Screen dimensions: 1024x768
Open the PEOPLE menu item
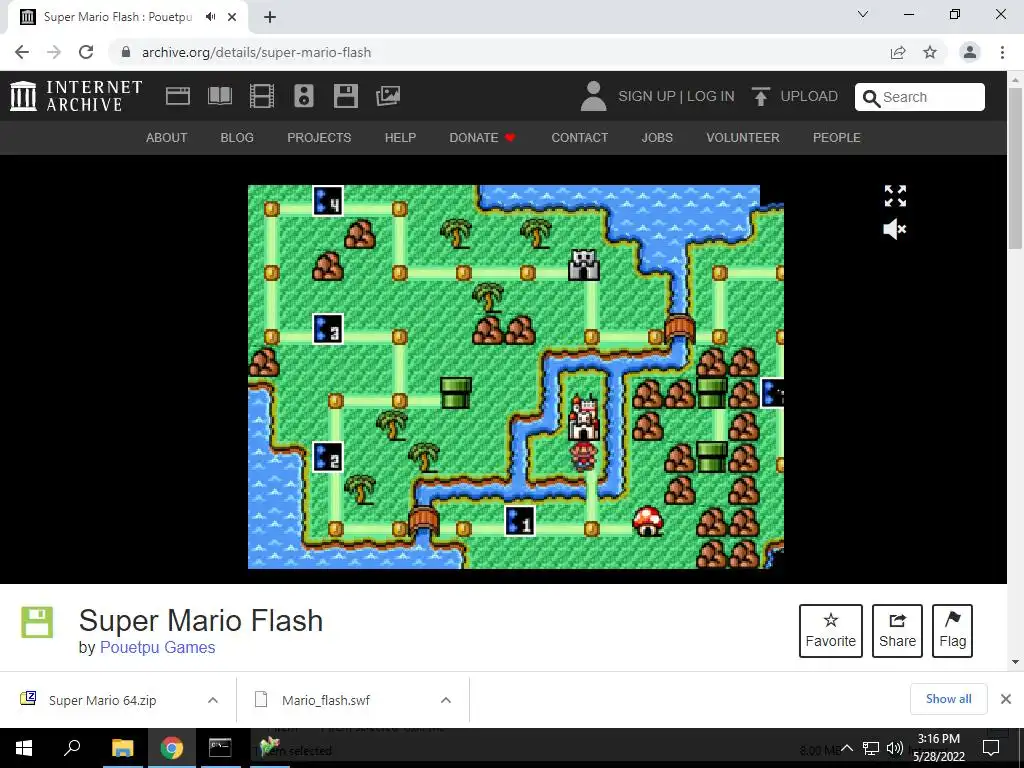(x=837, y=138)
